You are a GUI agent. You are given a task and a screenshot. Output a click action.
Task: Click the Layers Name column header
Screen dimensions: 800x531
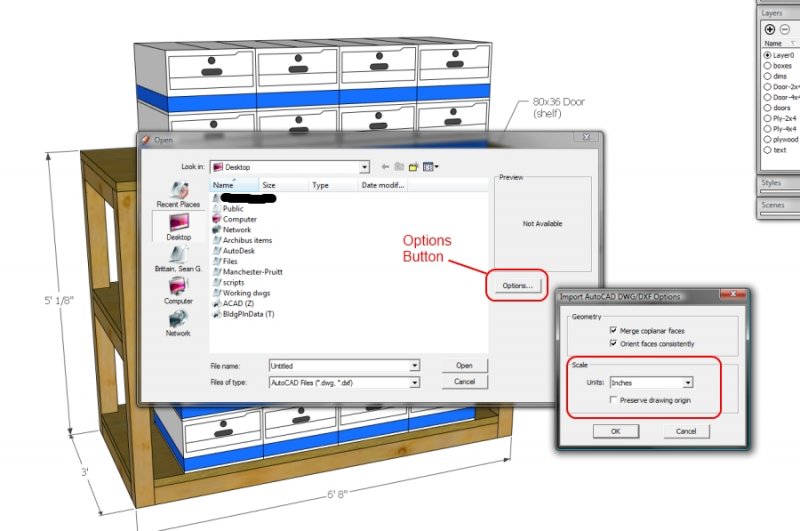point(773,43)
